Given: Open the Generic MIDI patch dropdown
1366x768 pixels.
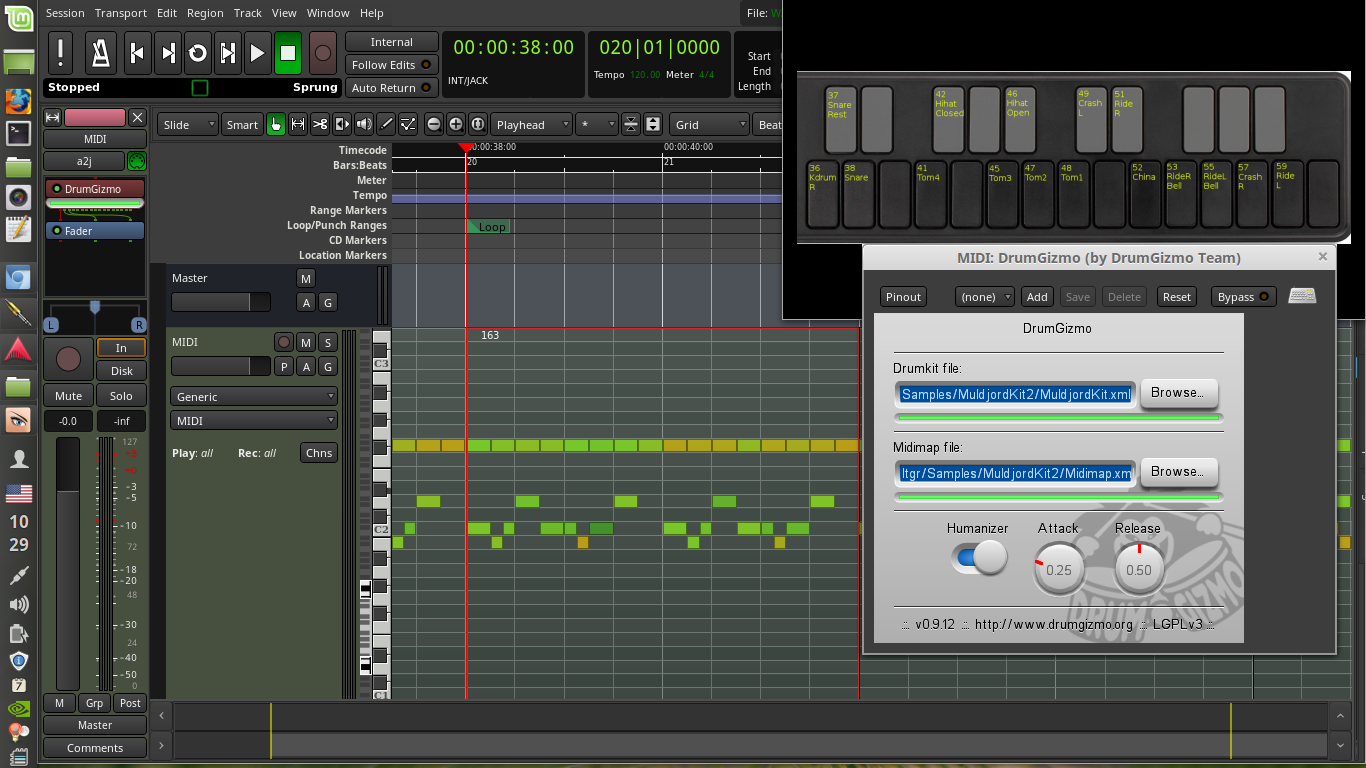Looking at the screenshot, I should click(x=254, y=397).
